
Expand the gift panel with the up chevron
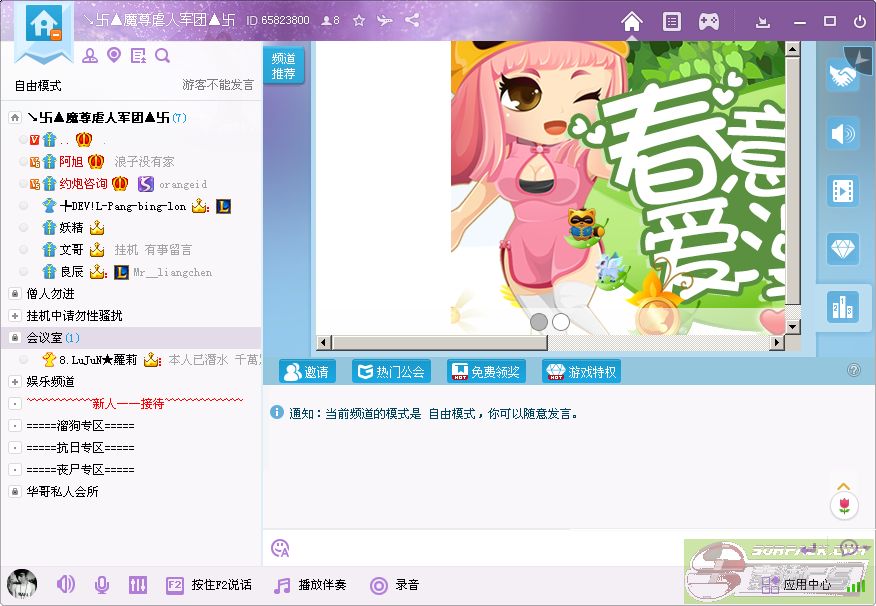click(x=844, y=486)
